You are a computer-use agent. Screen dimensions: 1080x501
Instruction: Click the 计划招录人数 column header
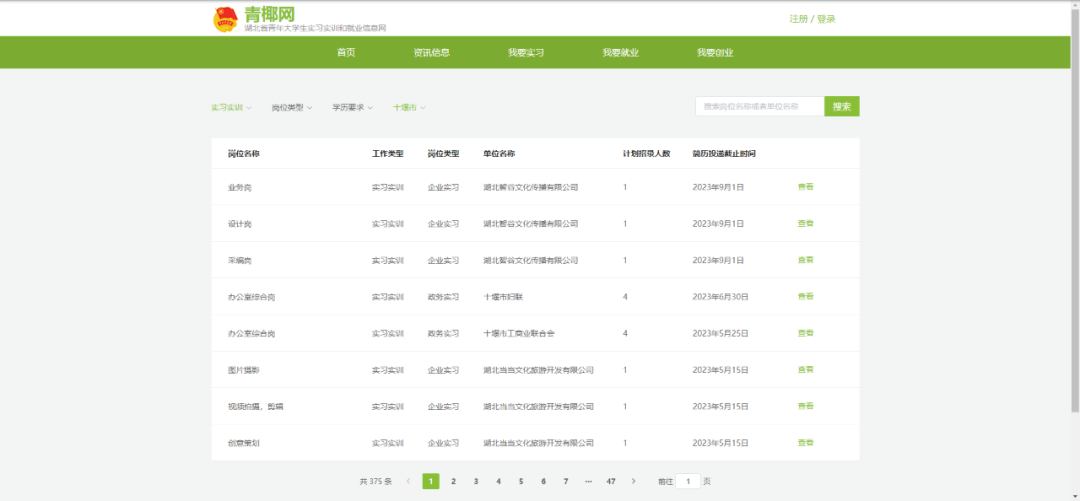point(646,154)
